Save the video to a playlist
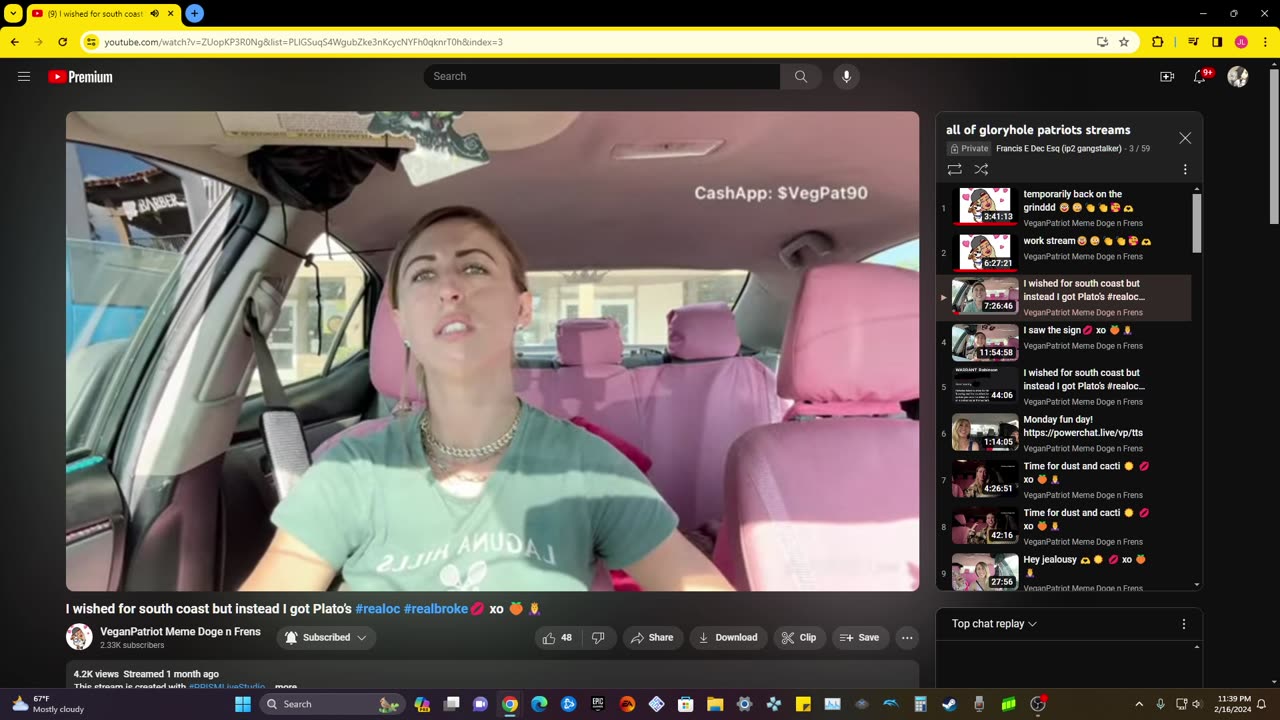 [860, 638]
